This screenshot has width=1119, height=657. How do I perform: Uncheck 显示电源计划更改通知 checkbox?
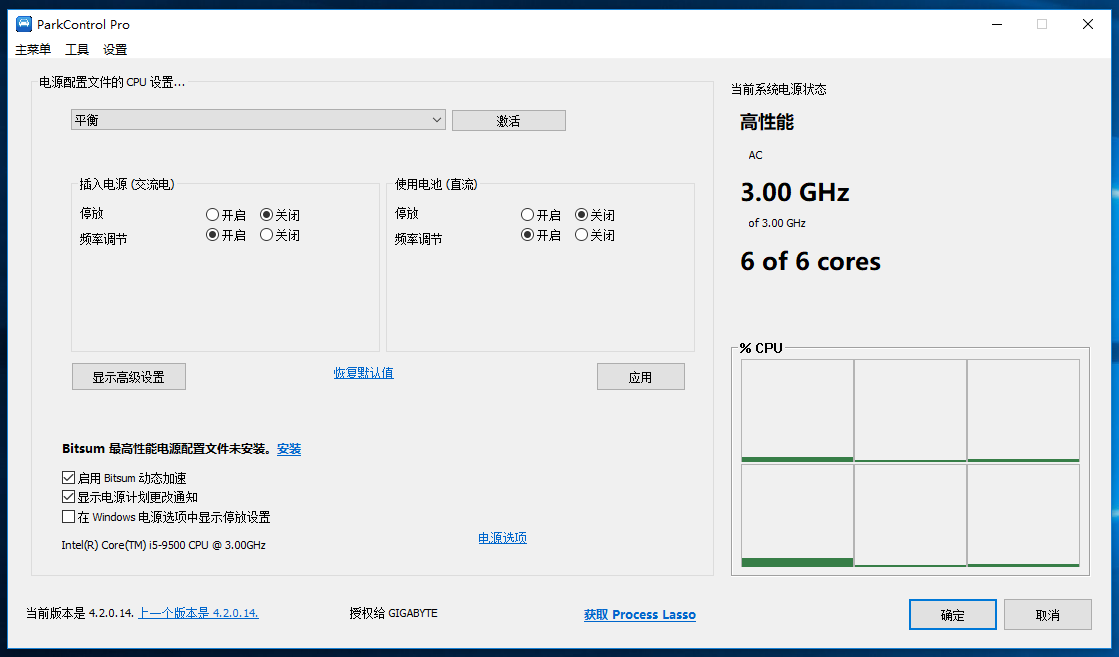(x=69, y=497)
